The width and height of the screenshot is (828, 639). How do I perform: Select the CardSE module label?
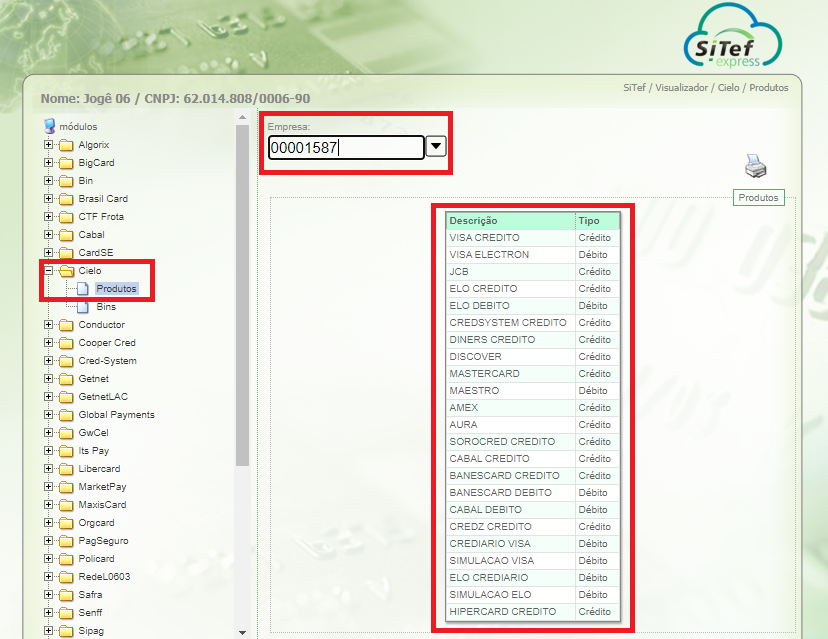96,252
